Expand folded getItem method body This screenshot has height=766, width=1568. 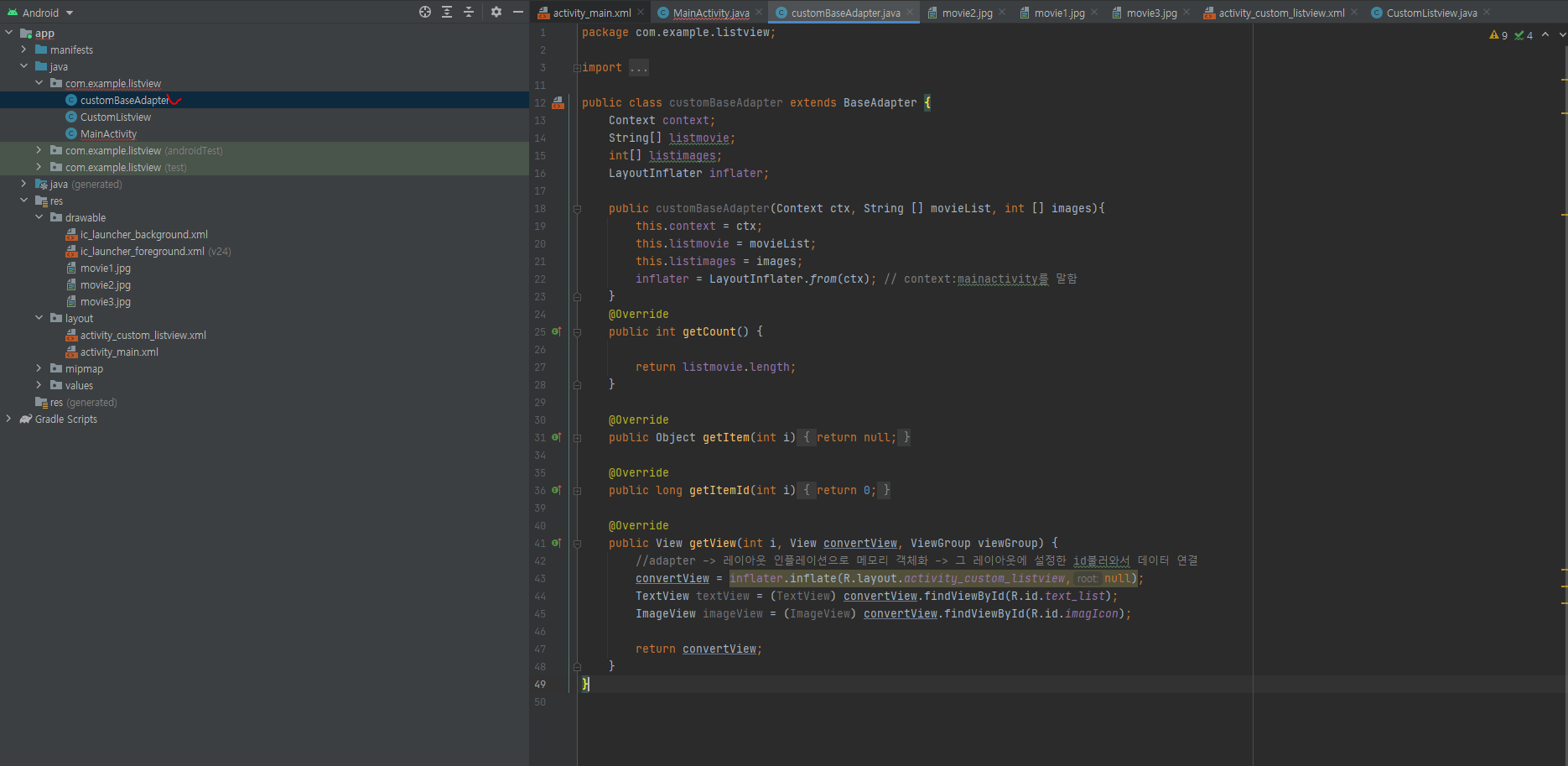click(577, 438)
